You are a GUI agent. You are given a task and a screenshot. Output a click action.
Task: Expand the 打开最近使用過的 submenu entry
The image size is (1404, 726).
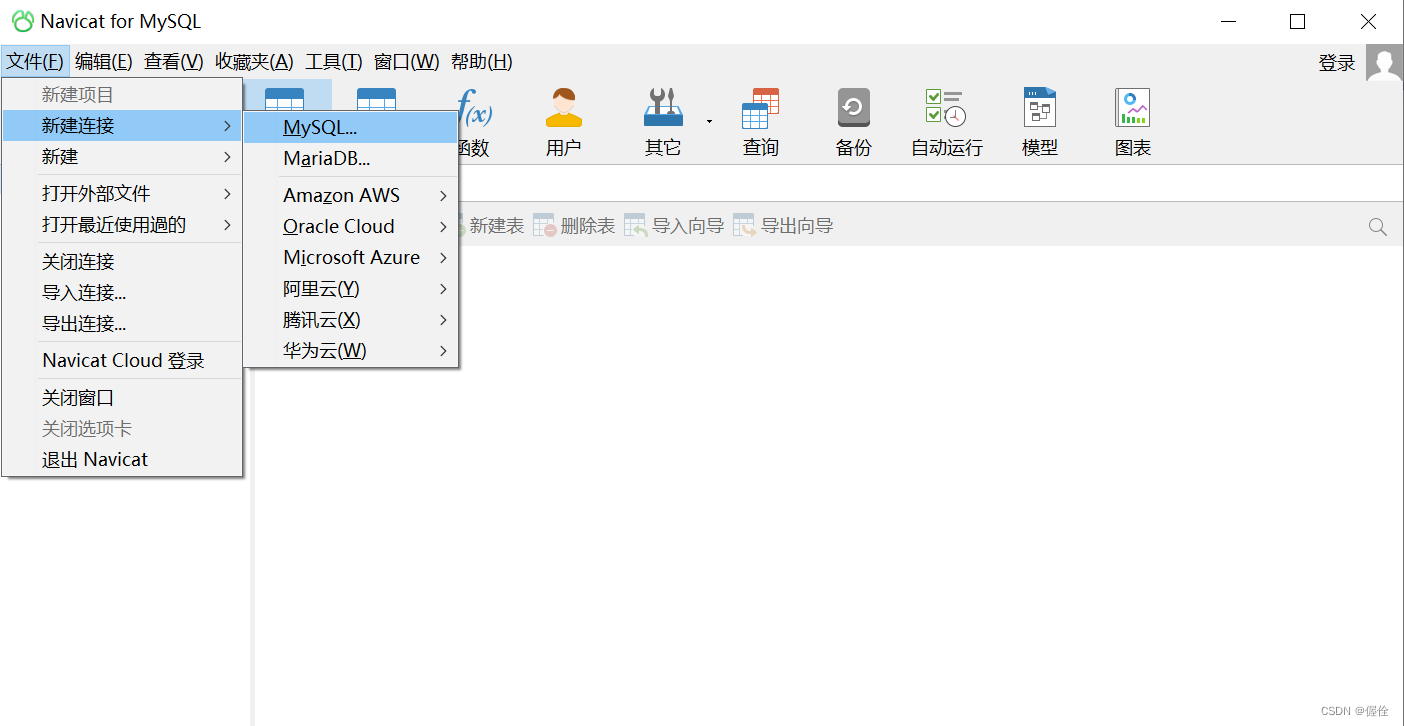pyautogui.click(x=122, y=224)
